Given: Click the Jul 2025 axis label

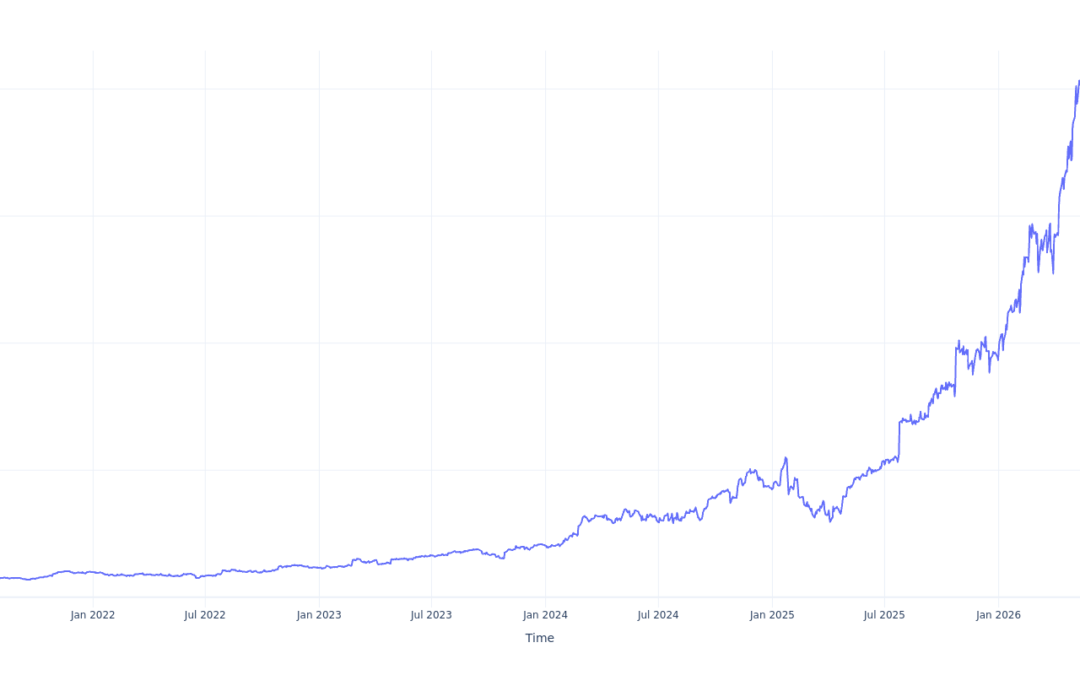Looking at the screenshot, I should pos(884,615).
